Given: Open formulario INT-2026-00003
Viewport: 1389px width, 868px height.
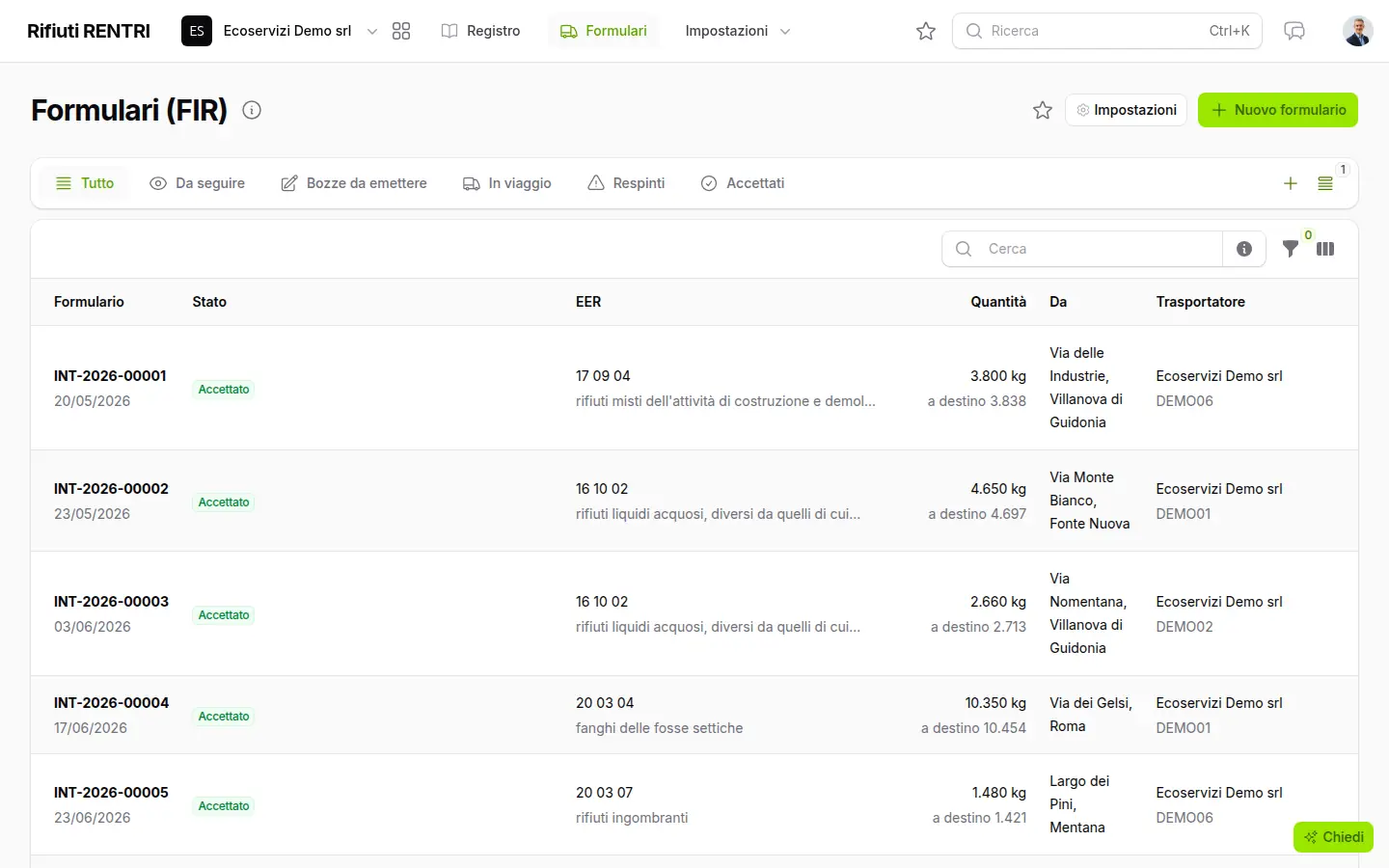Looking at the screenshot, I should [x=111, y=602].
